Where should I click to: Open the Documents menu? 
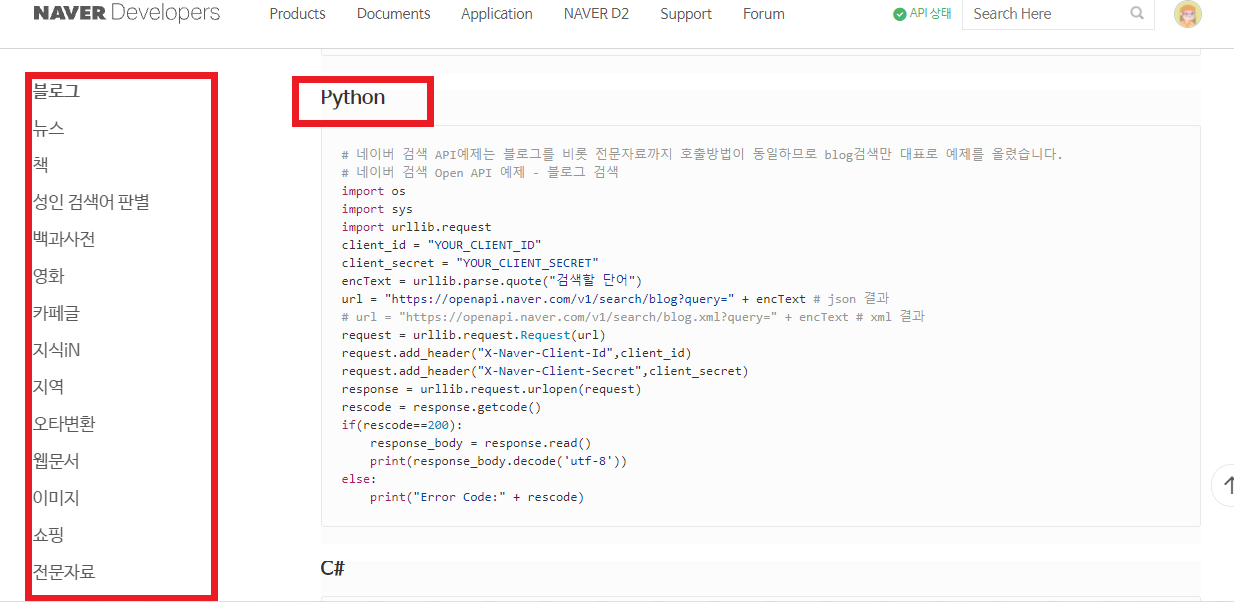pos(393,14)
